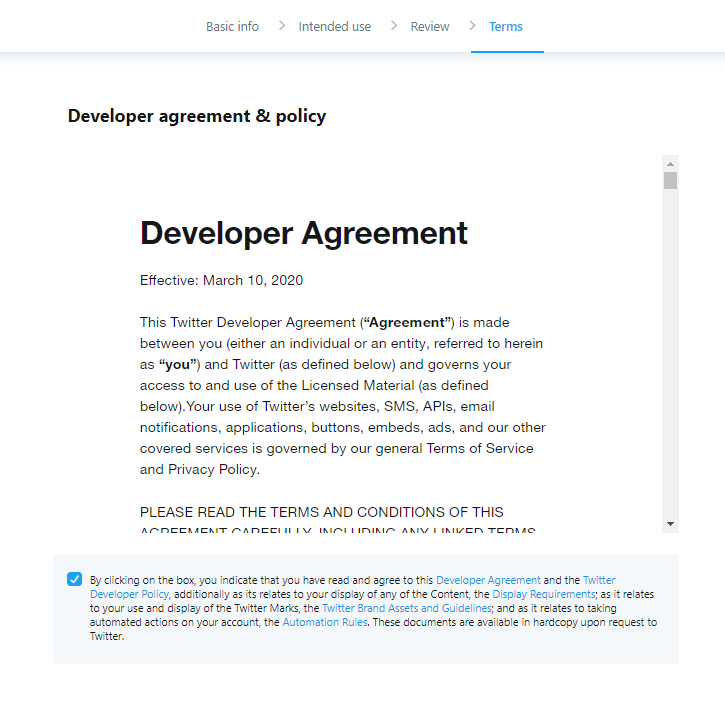This screenshot has height=709, width=725.
Task: Click the agreement scrollbar thumb
Action: 670,180
